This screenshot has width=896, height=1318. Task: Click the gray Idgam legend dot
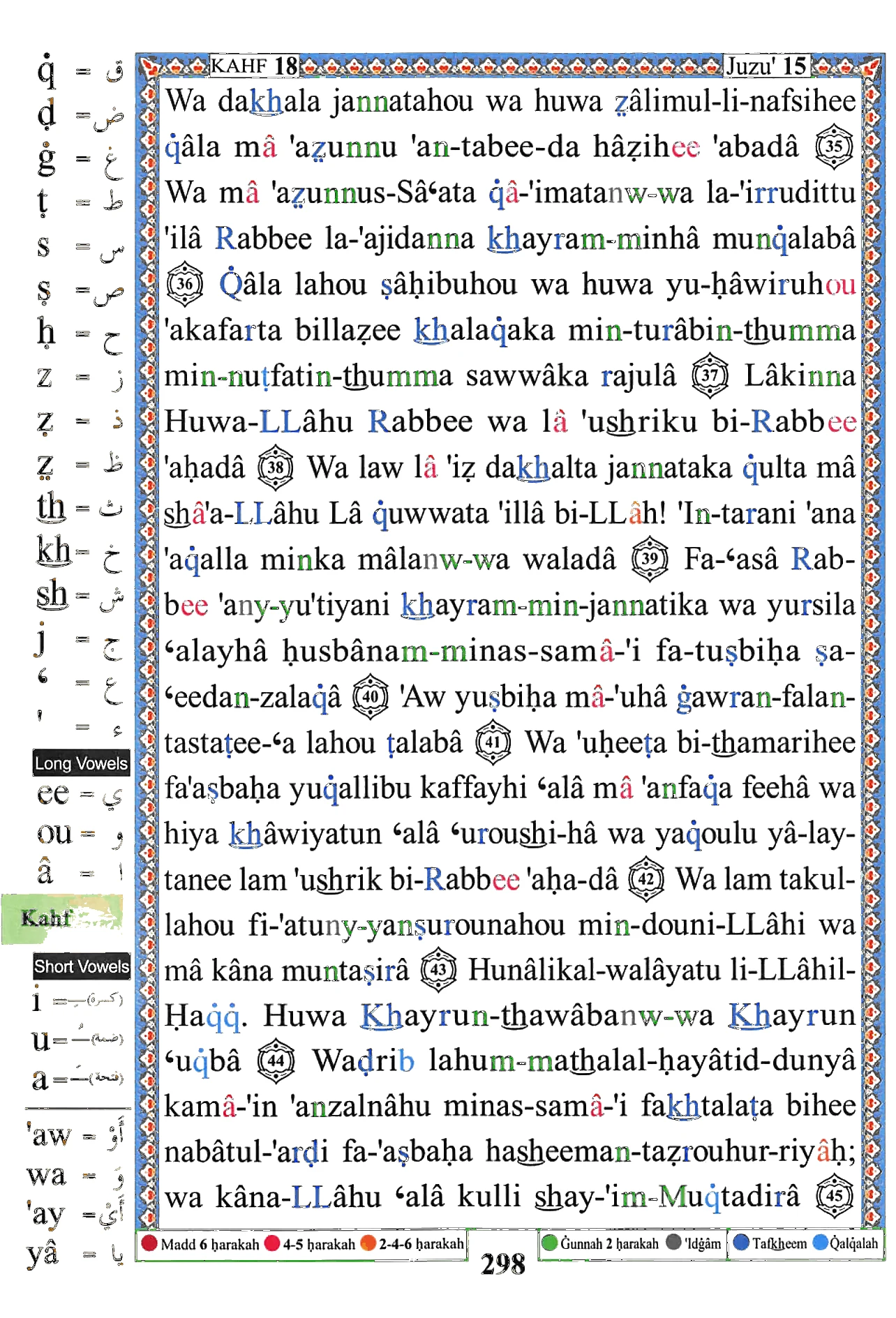point(673,1243)
